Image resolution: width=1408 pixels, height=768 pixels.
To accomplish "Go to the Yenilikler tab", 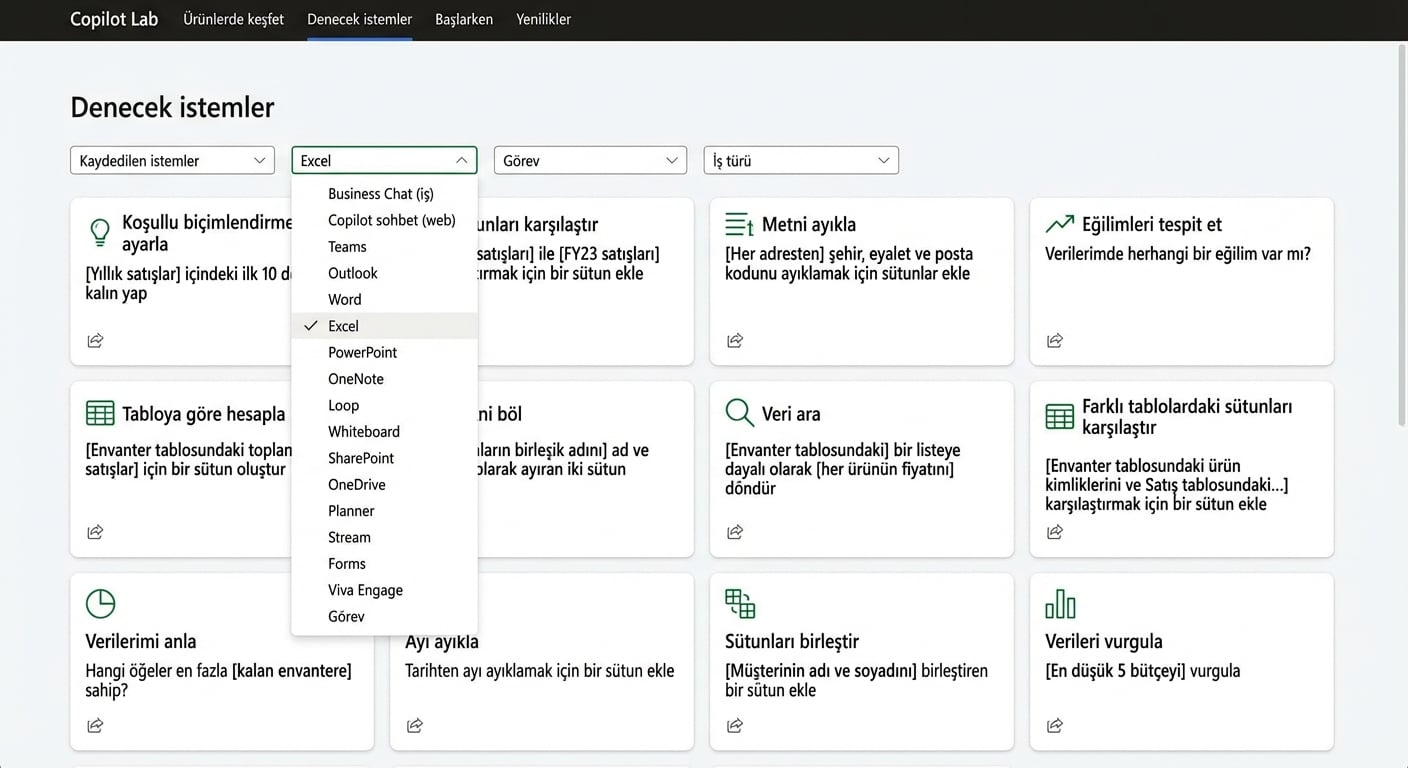I will 543,19.
